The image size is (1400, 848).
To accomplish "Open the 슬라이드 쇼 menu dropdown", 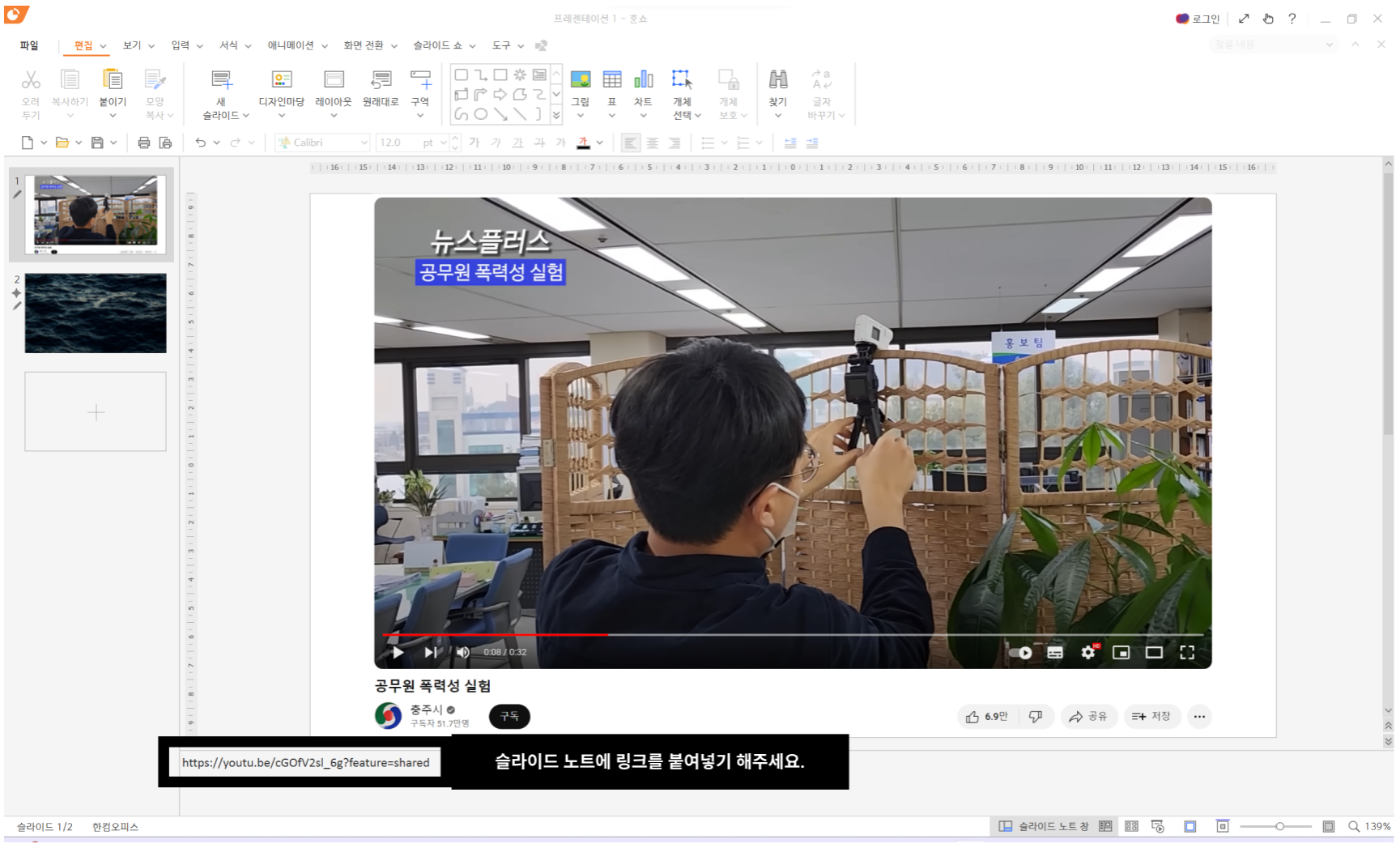I will 437,45.
